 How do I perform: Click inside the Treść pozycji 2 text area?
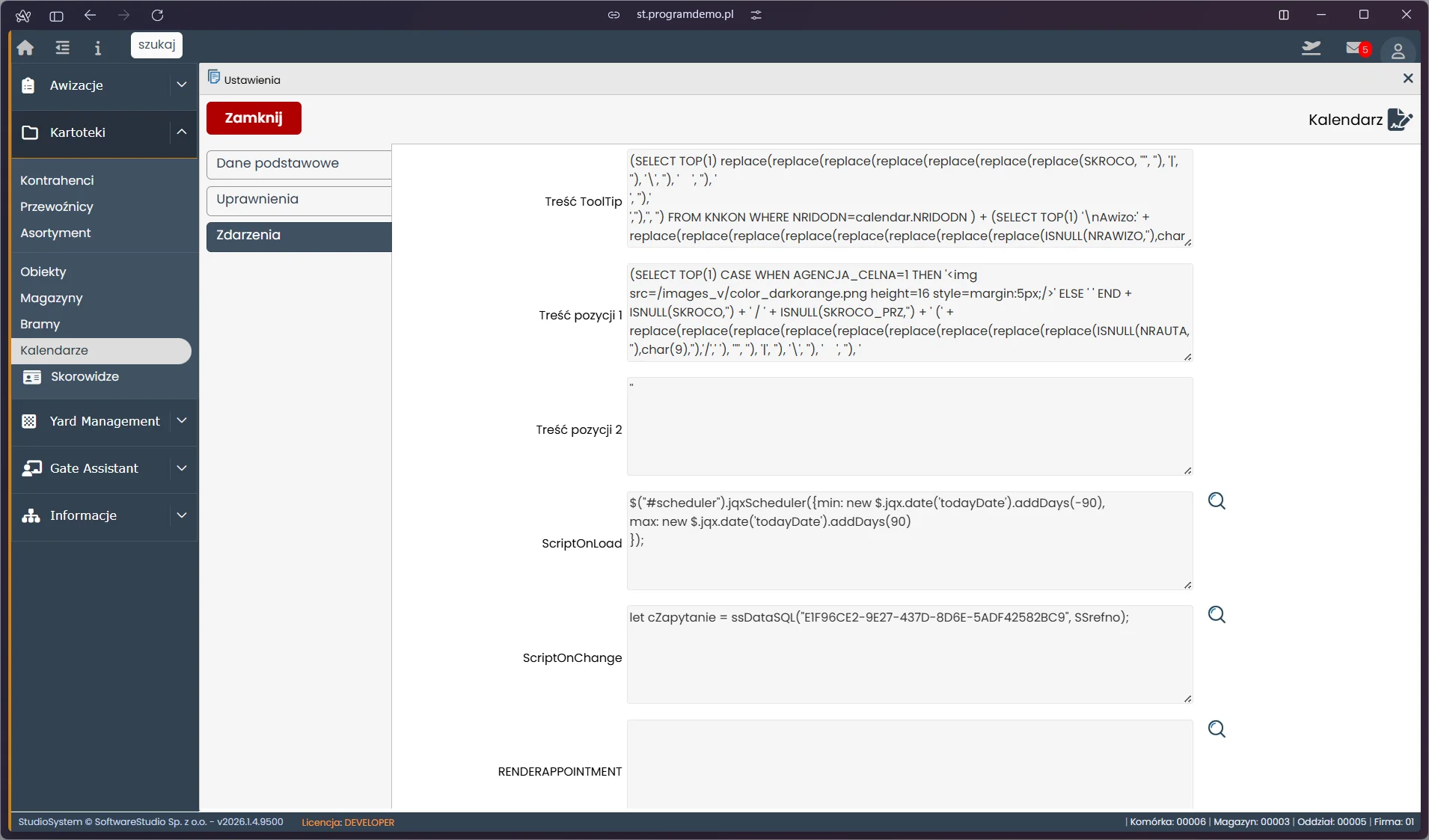(x=910, y=426)
